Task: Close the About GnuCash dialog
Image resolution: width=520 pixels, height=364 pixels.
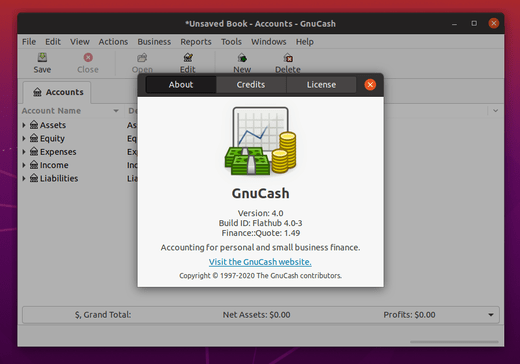Action: point(370,85)
